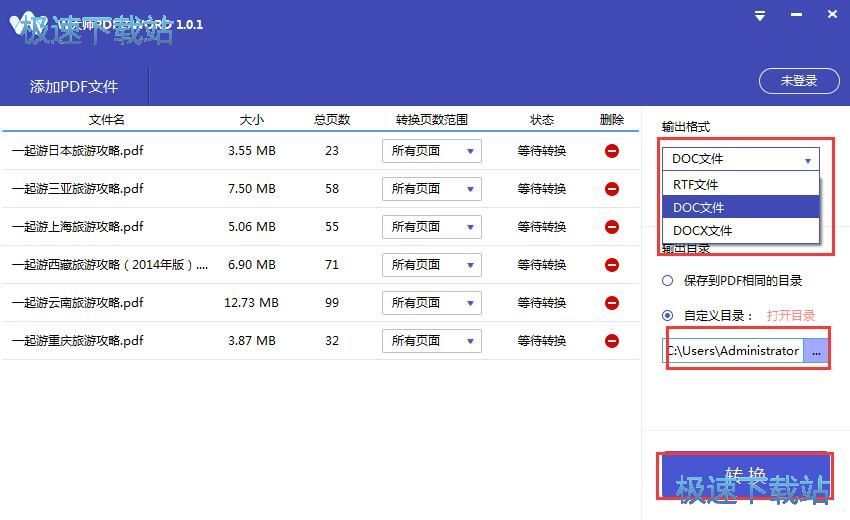Collapse the output format DOC文件 combo box
The image size is (850, 520).
740,159
